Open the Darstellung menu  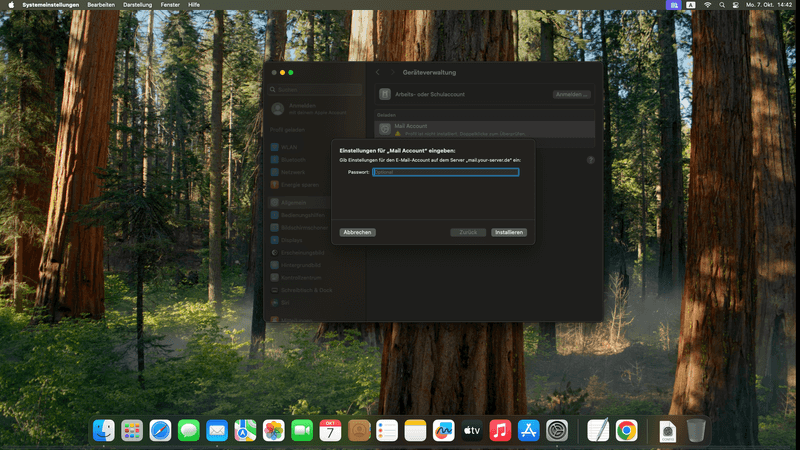point(138,5)
